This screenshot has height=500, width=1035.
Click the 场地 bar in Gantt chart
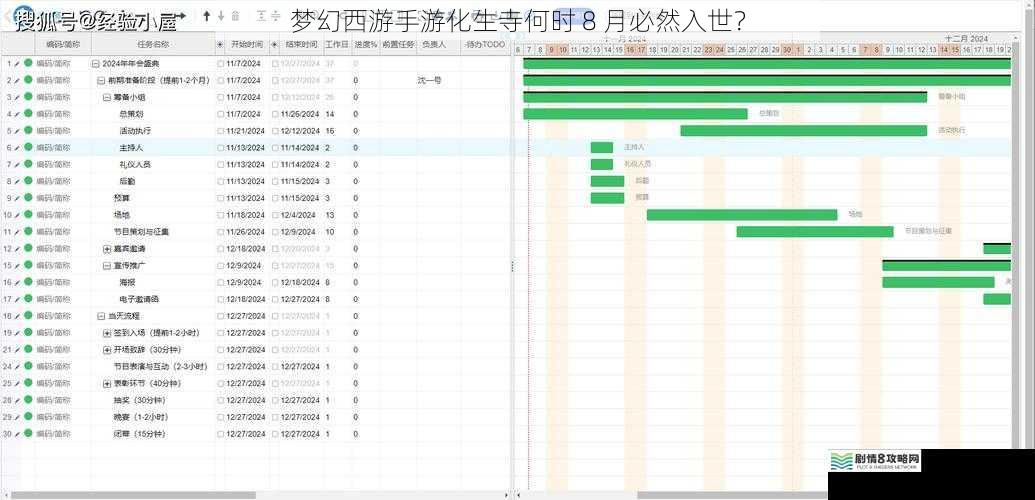tap(742, 215)
